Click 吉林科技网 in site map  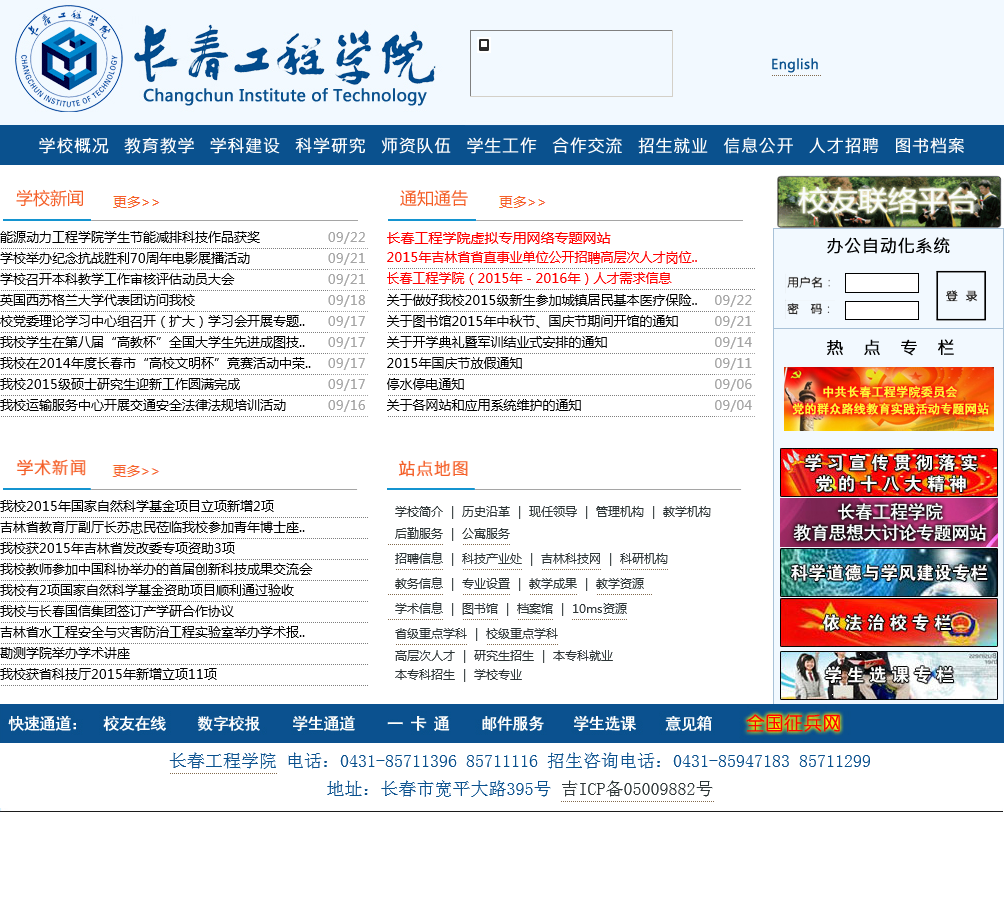click(x=571, y=559)
